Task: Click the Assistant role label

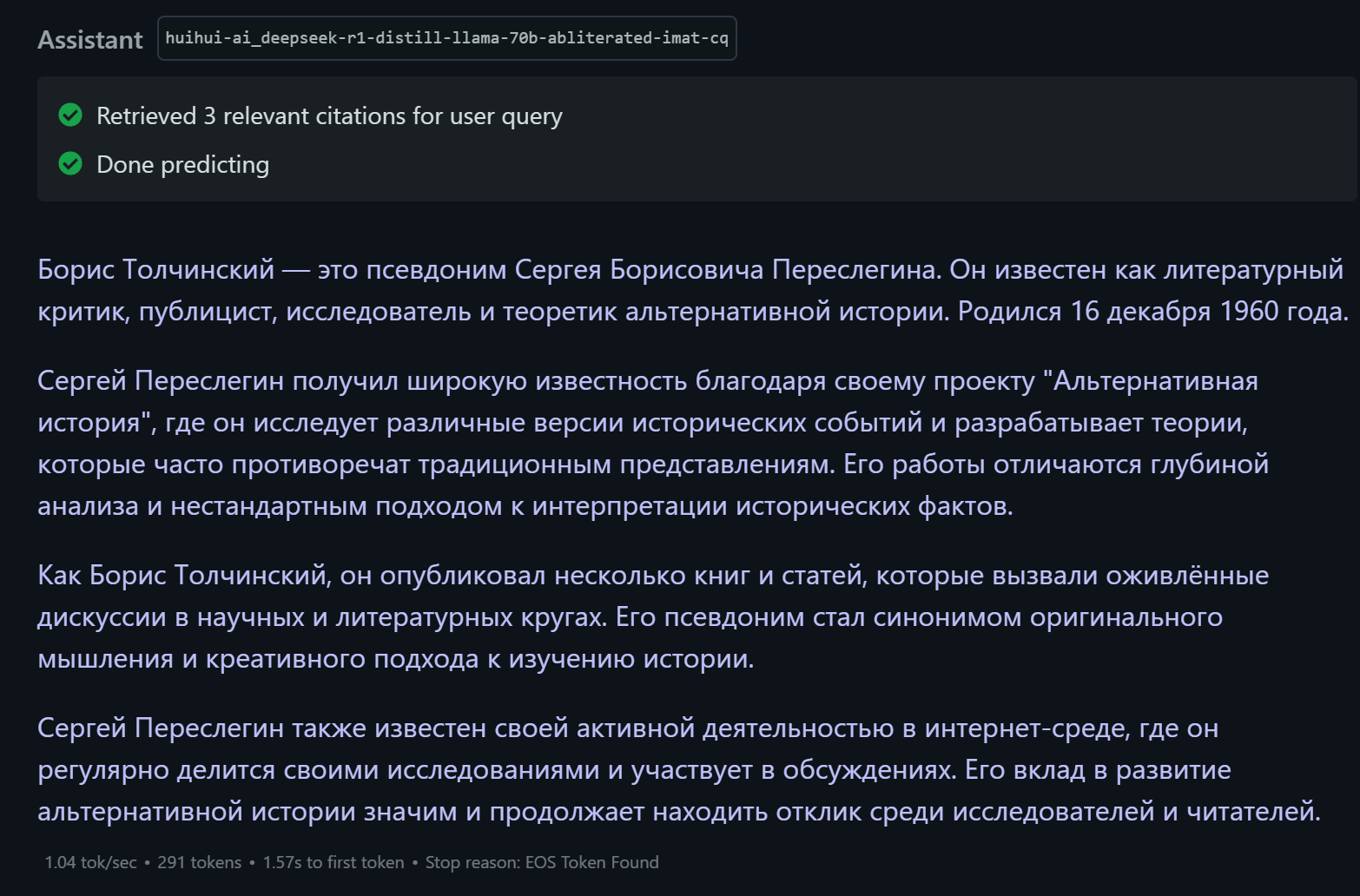Action: [90, 40]
